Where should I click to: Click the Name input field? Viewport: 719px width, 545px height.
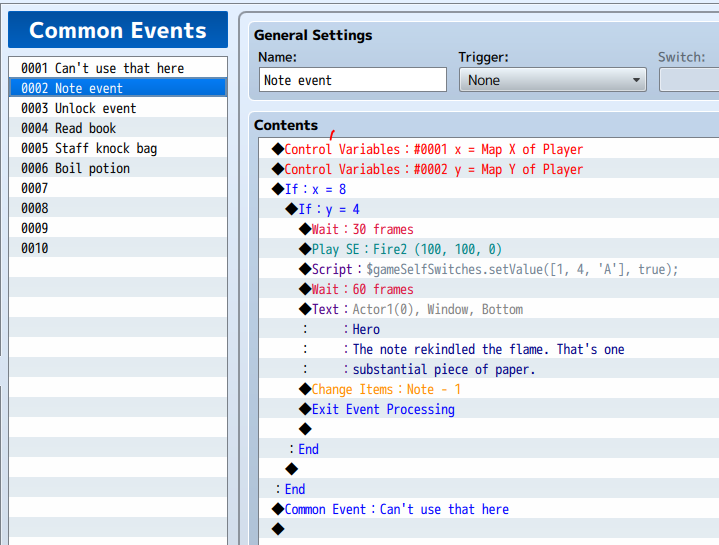click(x=352, y=80)
